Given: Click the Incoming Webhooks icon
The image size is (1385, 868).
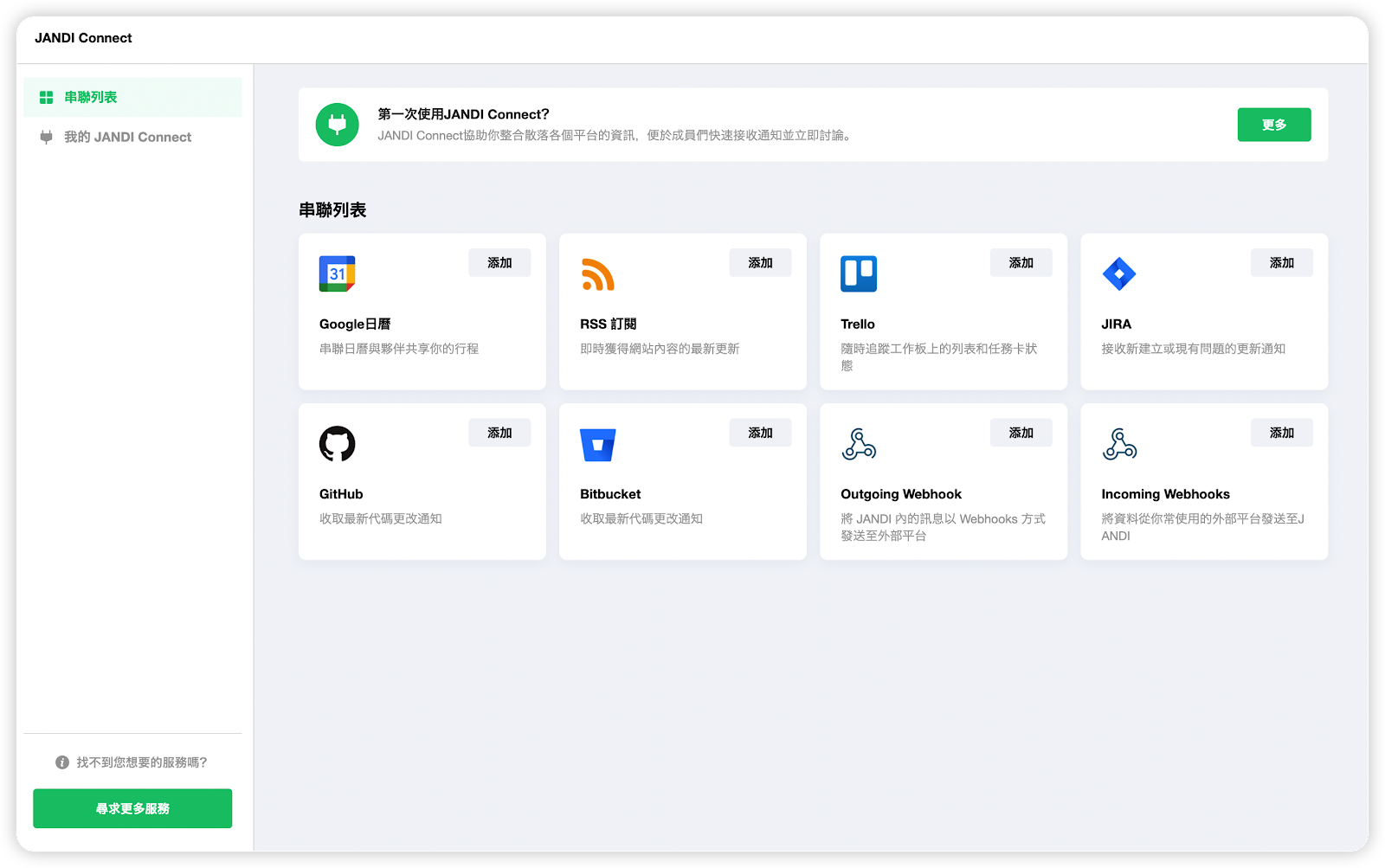Looking at the screenshot, I should (1119, 444).
